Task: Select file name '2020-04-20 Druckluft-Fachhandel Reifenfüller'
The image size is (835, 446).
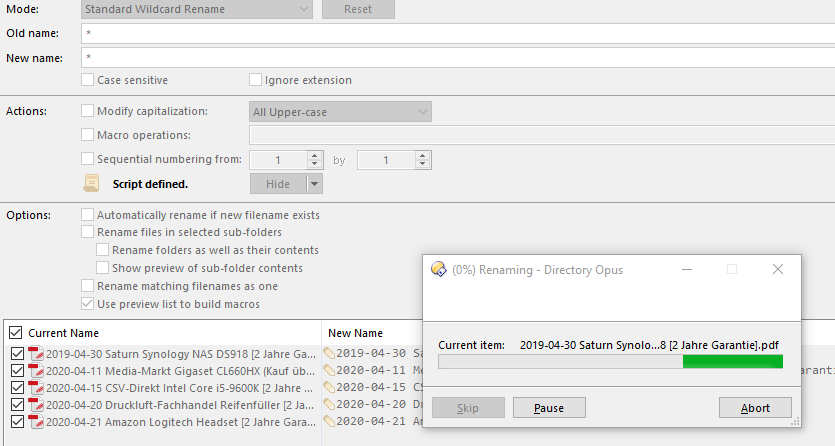Action: point(181,405)
